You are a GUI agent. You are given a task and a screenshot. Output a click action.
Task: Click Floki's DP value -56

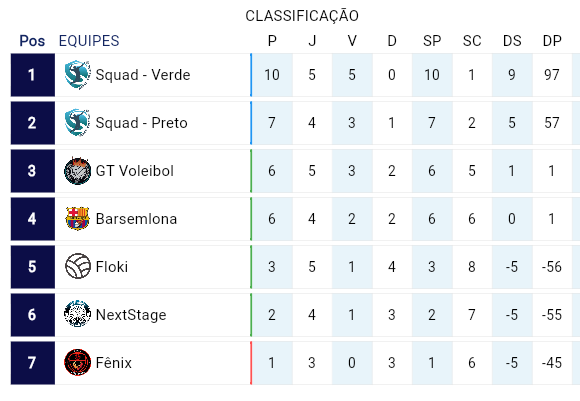[552, 267]
